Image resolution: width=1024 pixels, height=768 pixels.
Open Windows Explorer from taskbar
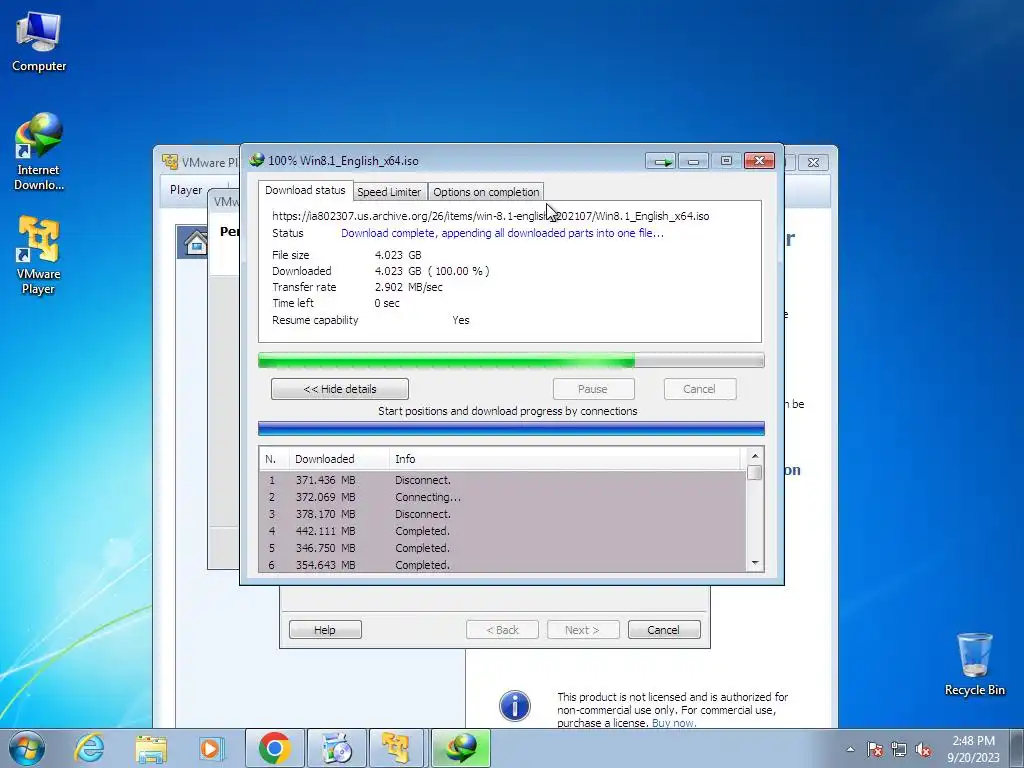[x=151, y=748]
